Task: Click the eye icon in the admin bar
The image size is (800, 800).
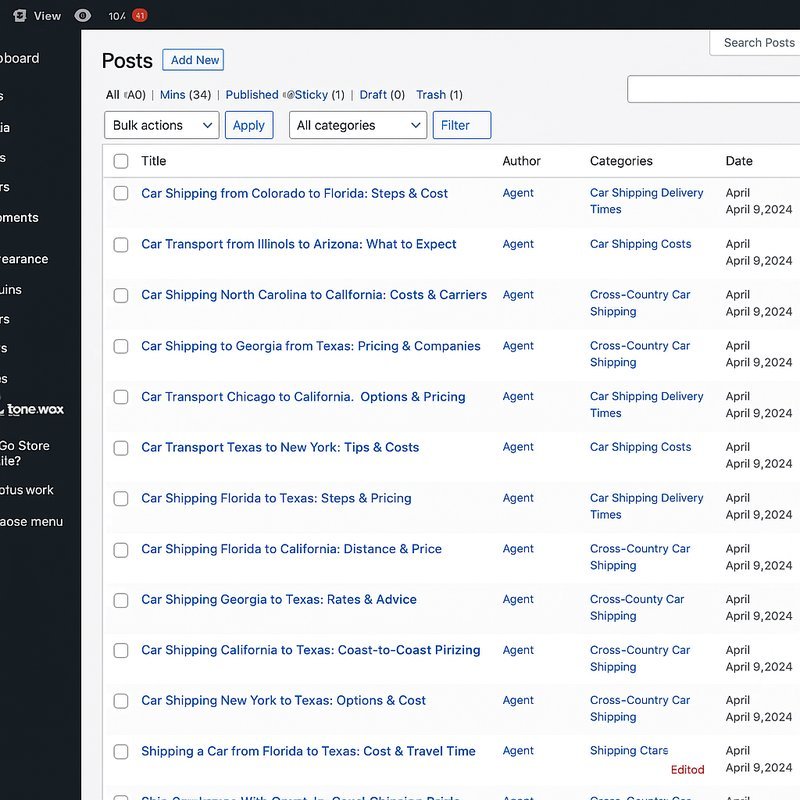Action: (x=83, y=16)
